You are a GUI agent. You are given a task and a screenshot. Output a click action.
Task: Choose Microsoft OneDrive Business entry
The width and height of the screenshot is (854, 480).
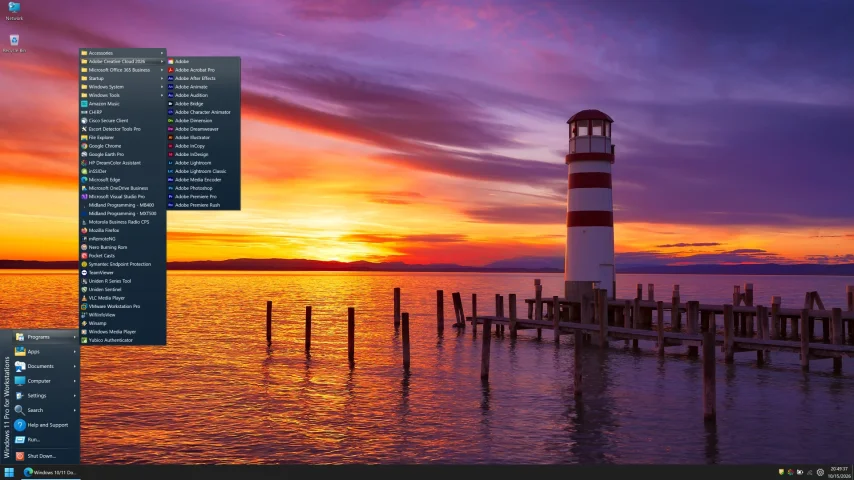[123, 188]
